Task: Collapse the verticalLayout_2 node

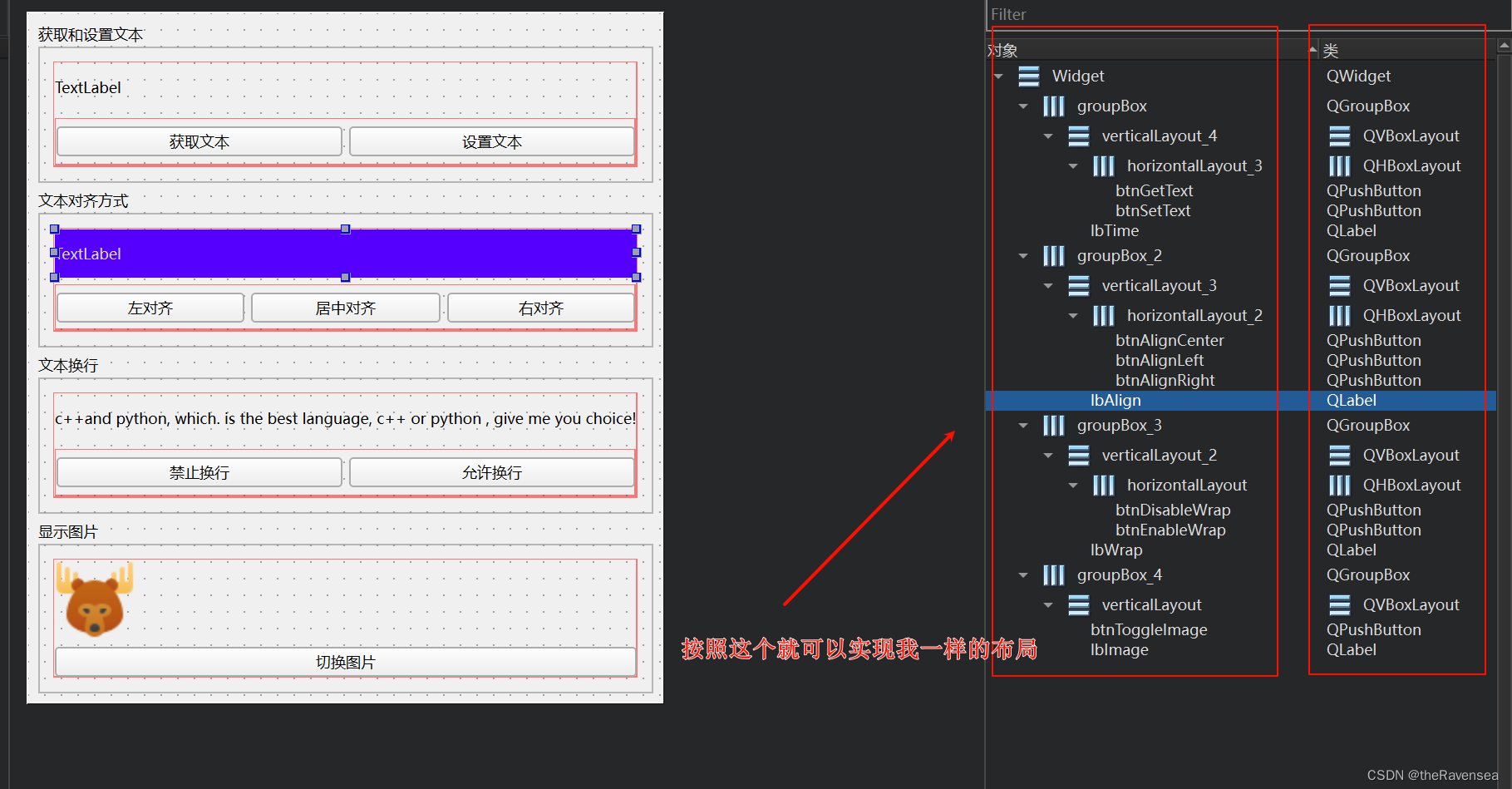Action: tap(1048, 456)
